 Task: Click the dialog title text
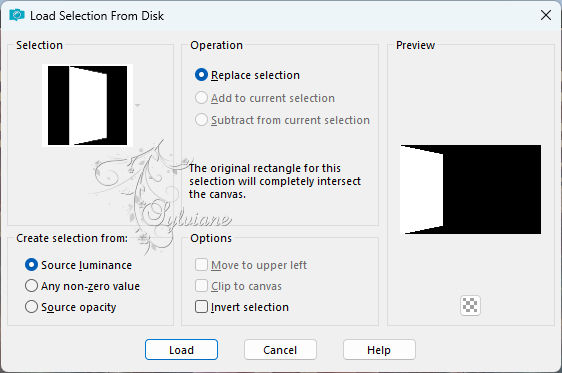tap(97, 16)
